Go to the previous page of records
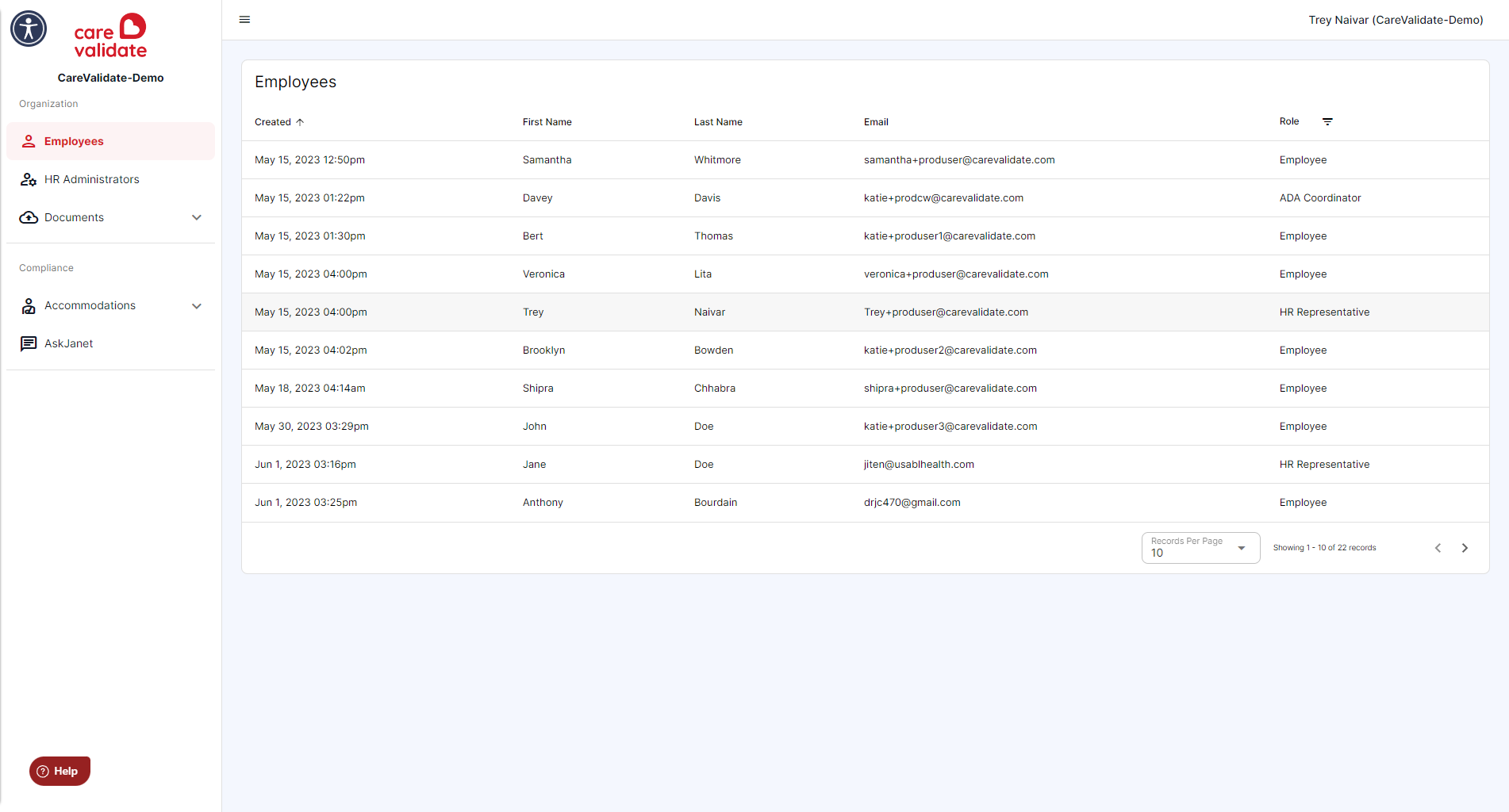This screenshot has height=812, width=1509. click(x=1438, y=548)
